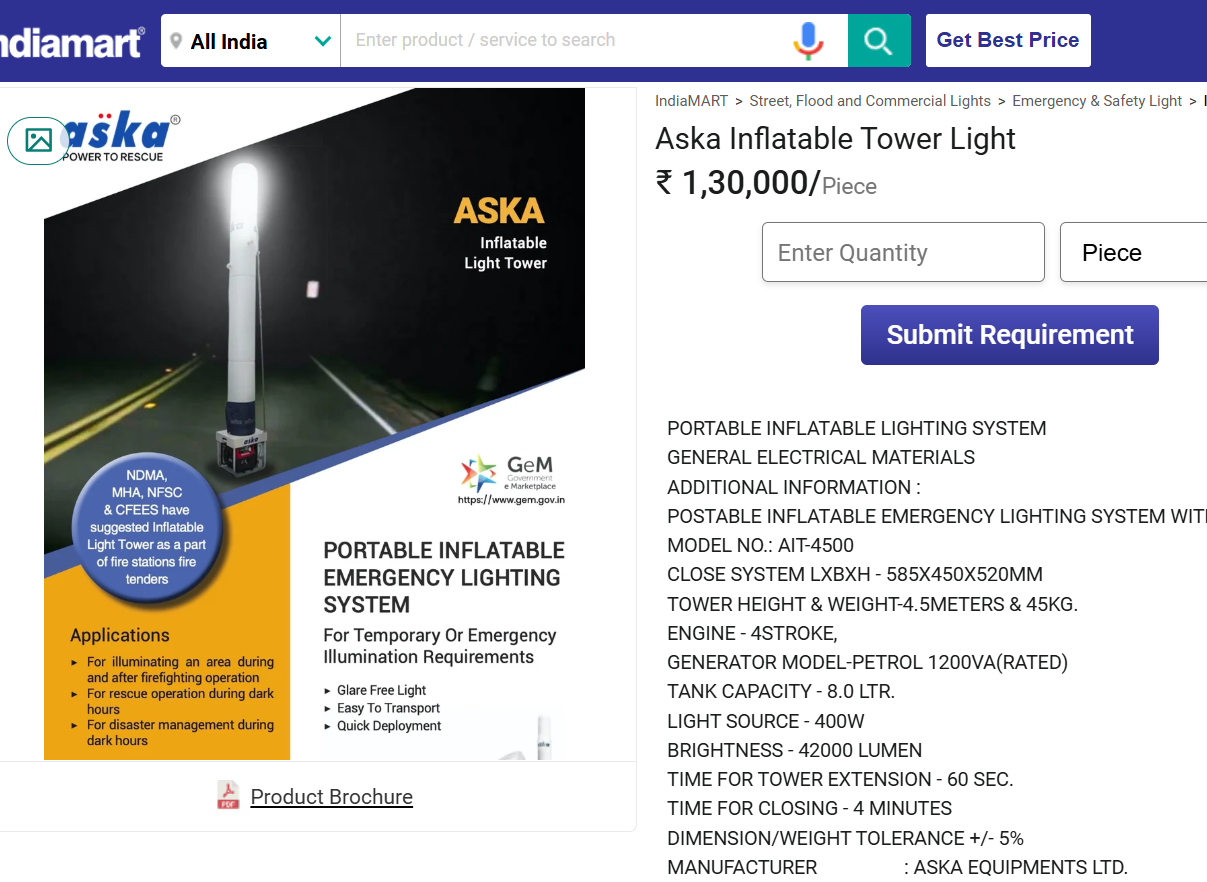1207x882 pixels.
Task: Open Emergency & Safety Light breadcrumb
Action: [x=1097, y=101]
